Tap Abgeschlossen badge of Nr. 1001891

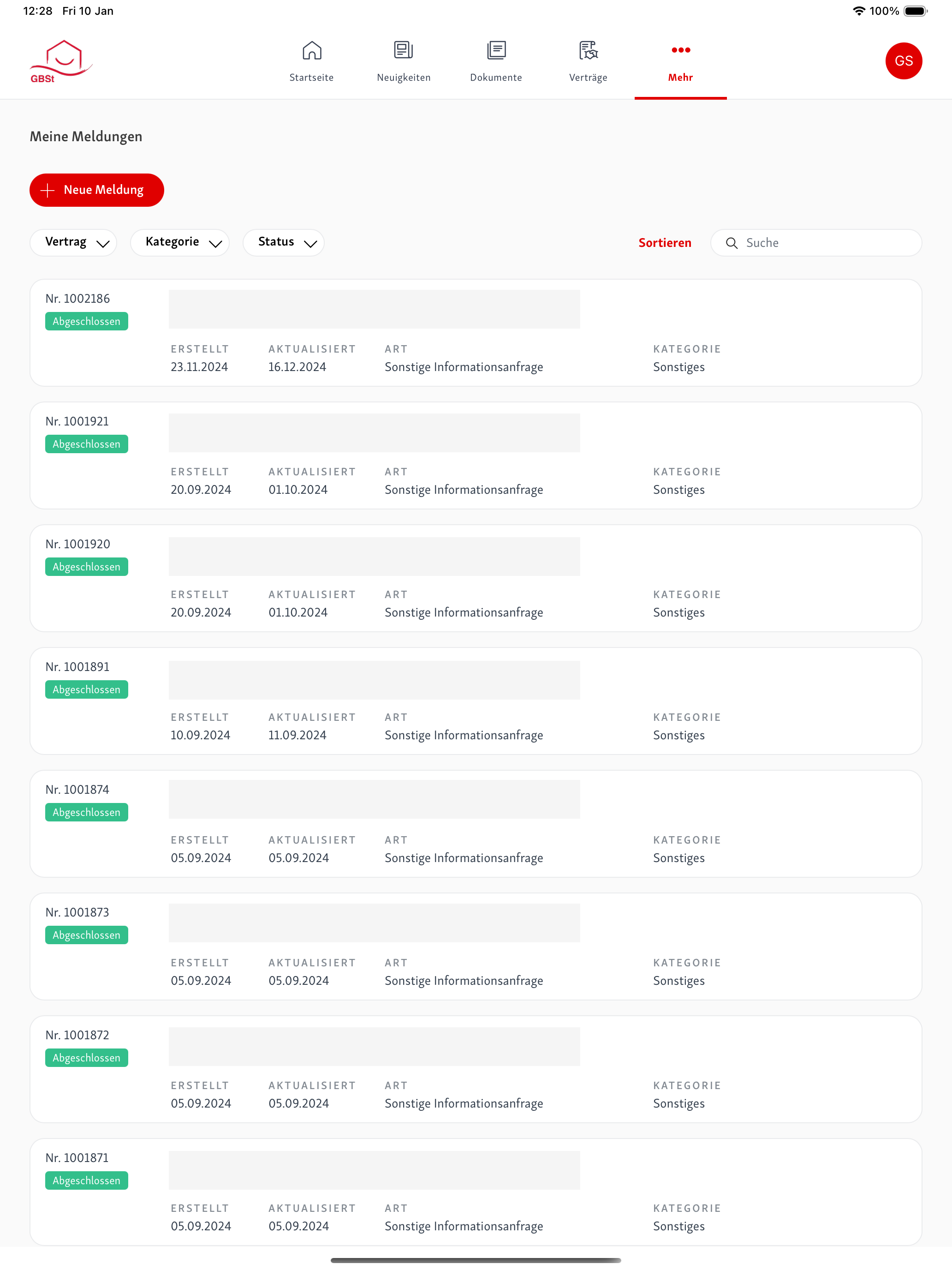pyautogui.click(x=87, y=689)
